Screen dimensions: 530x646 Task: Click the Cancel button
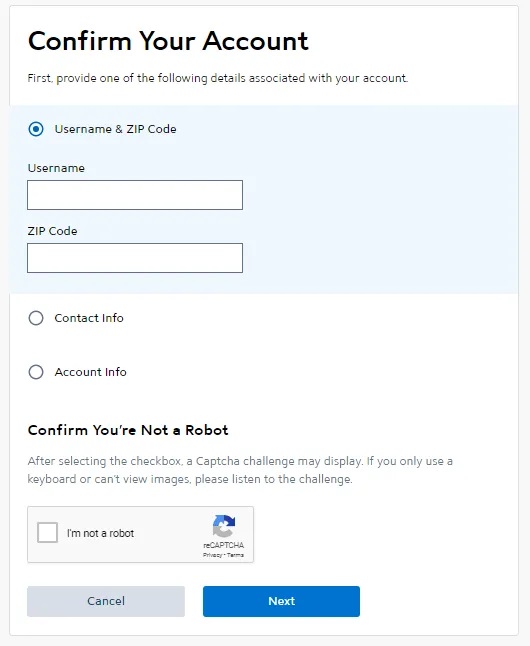(x=106, y=602)
